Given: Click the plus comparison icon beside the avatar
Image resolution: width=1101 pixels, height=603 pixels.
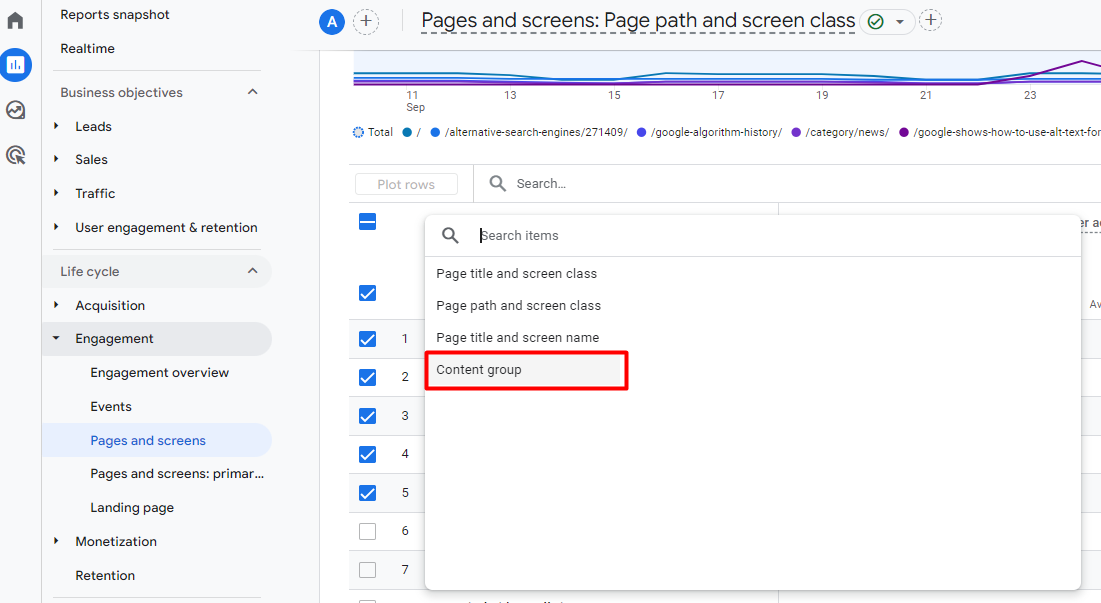Looking at the screenshot, I should click(x=366, y=21).
